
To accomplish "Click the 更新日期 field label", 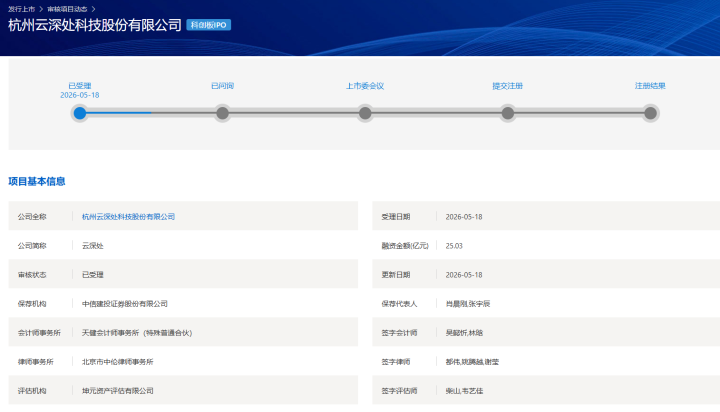I will [x=396, y=275].
